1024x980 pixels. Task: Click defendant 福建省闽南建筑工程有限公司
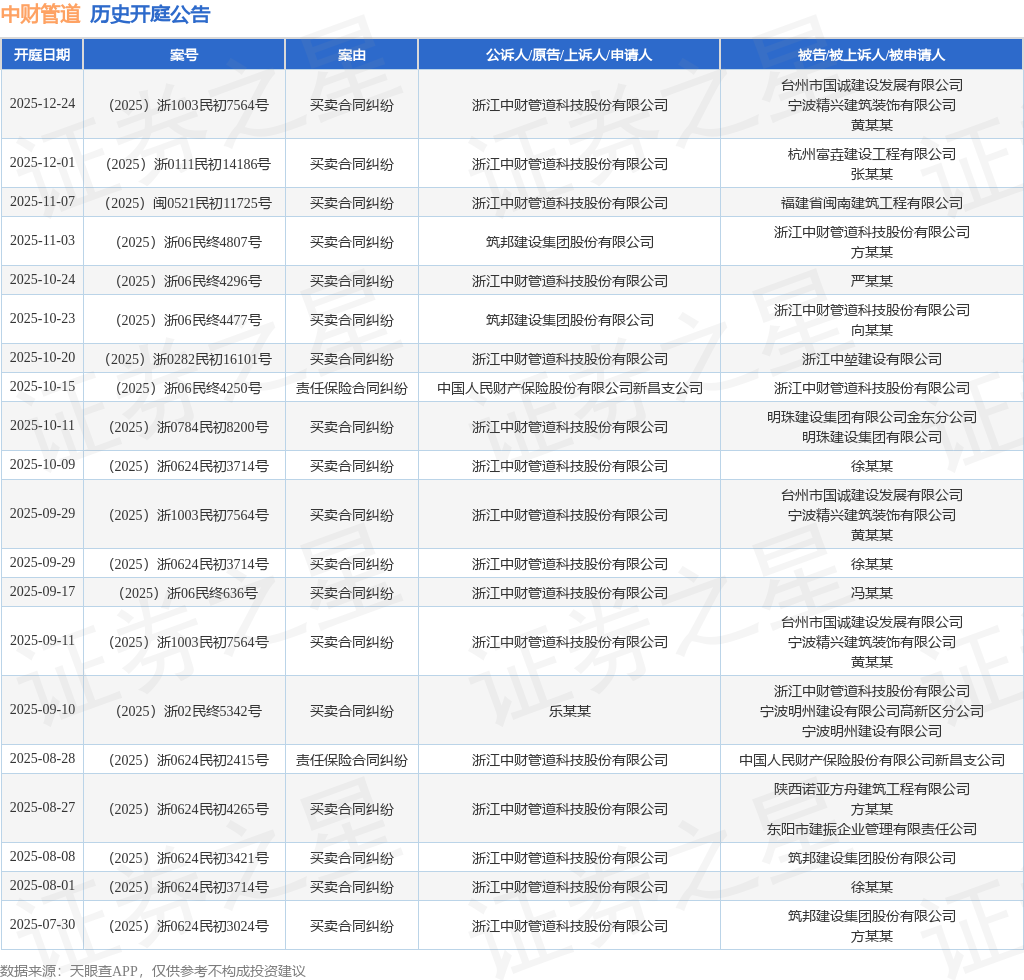(872, 203)
